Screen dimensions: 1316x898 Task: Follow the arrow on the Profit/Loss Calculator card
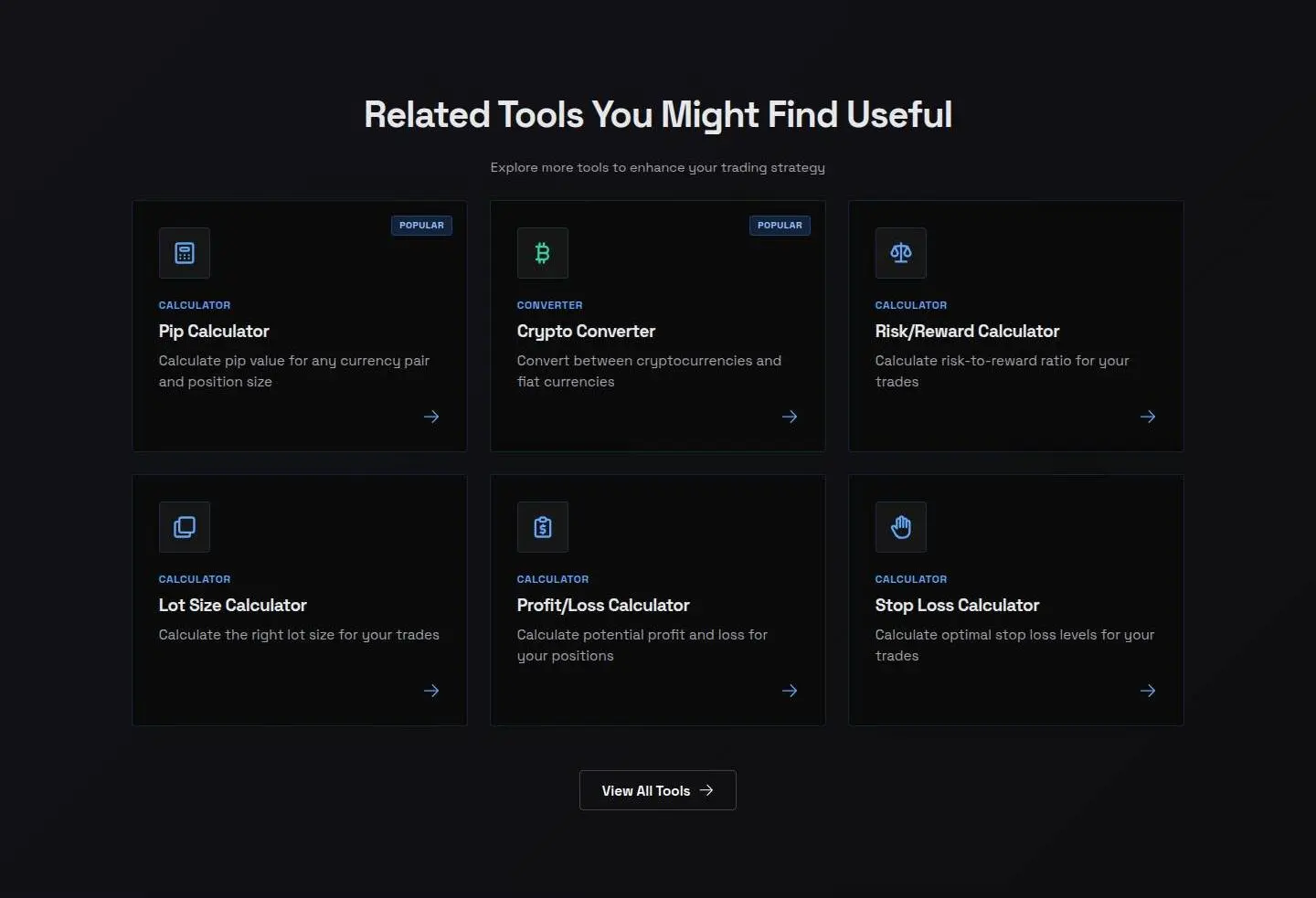pos(790,691)
